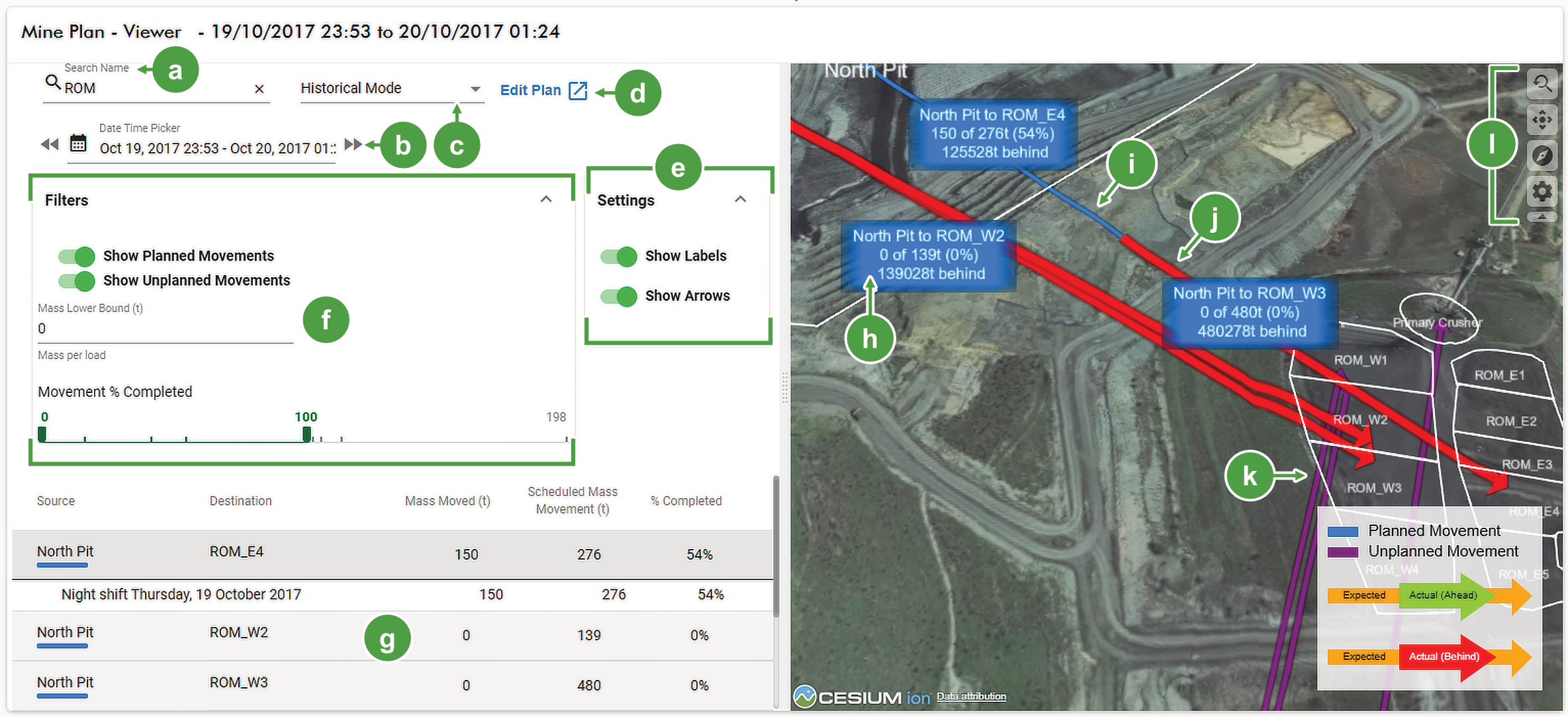The width and height of the screenshot is (1568, 717).
Task: Open the North Pit link in ROM_W2 row
Action: [x=65, y=632]
